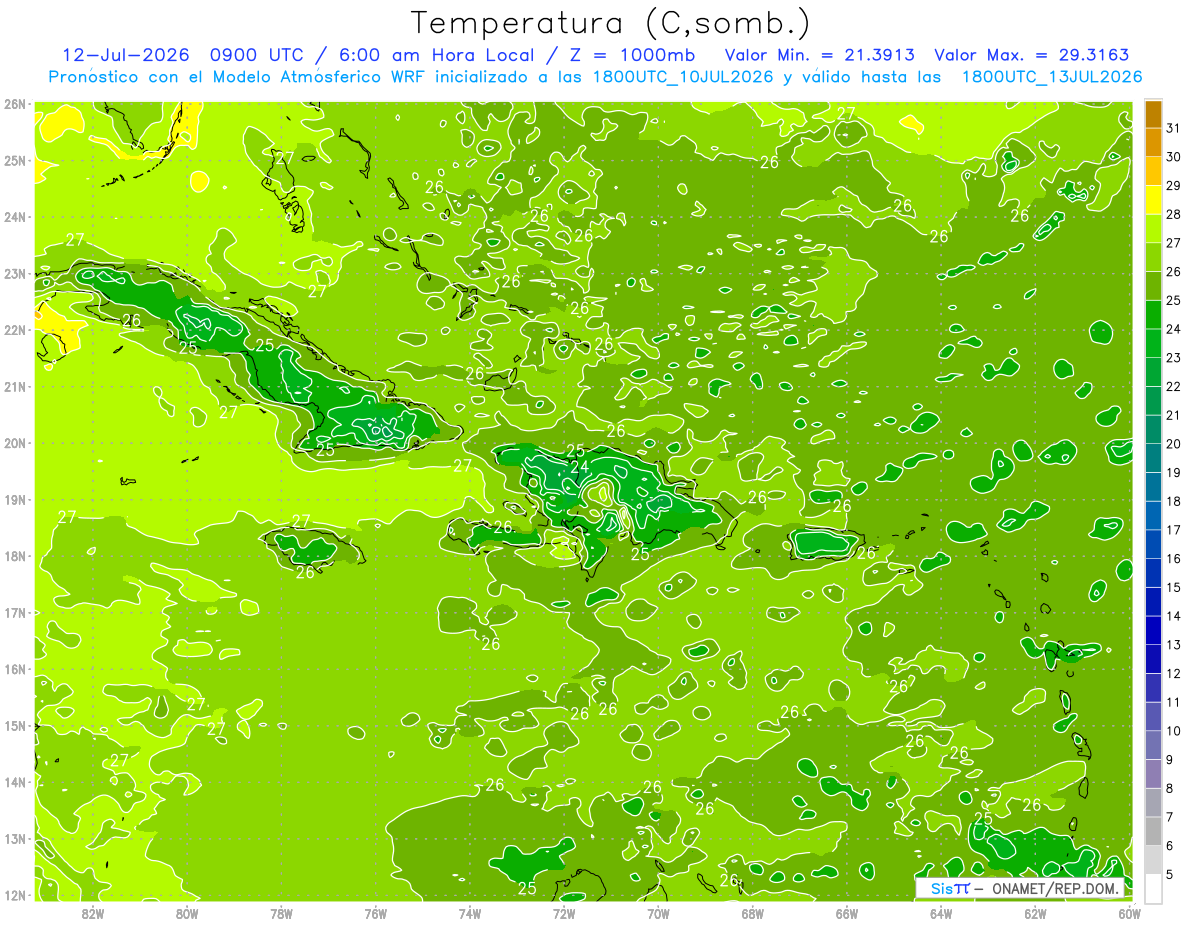
Task: Click the 60W longitude axis label
Action: point(1129,913)
